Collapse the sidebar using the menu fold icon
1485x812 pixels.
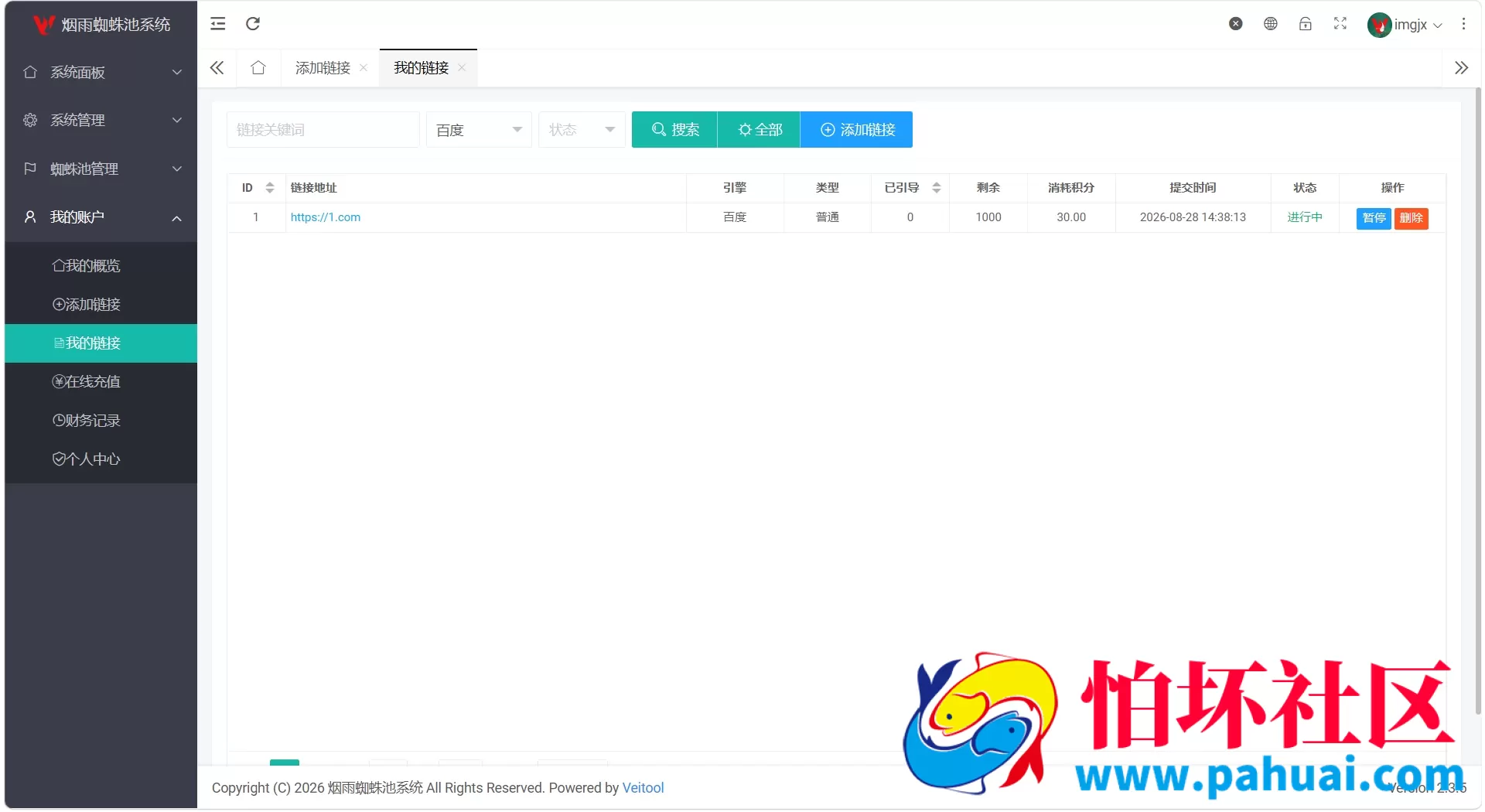218,24
